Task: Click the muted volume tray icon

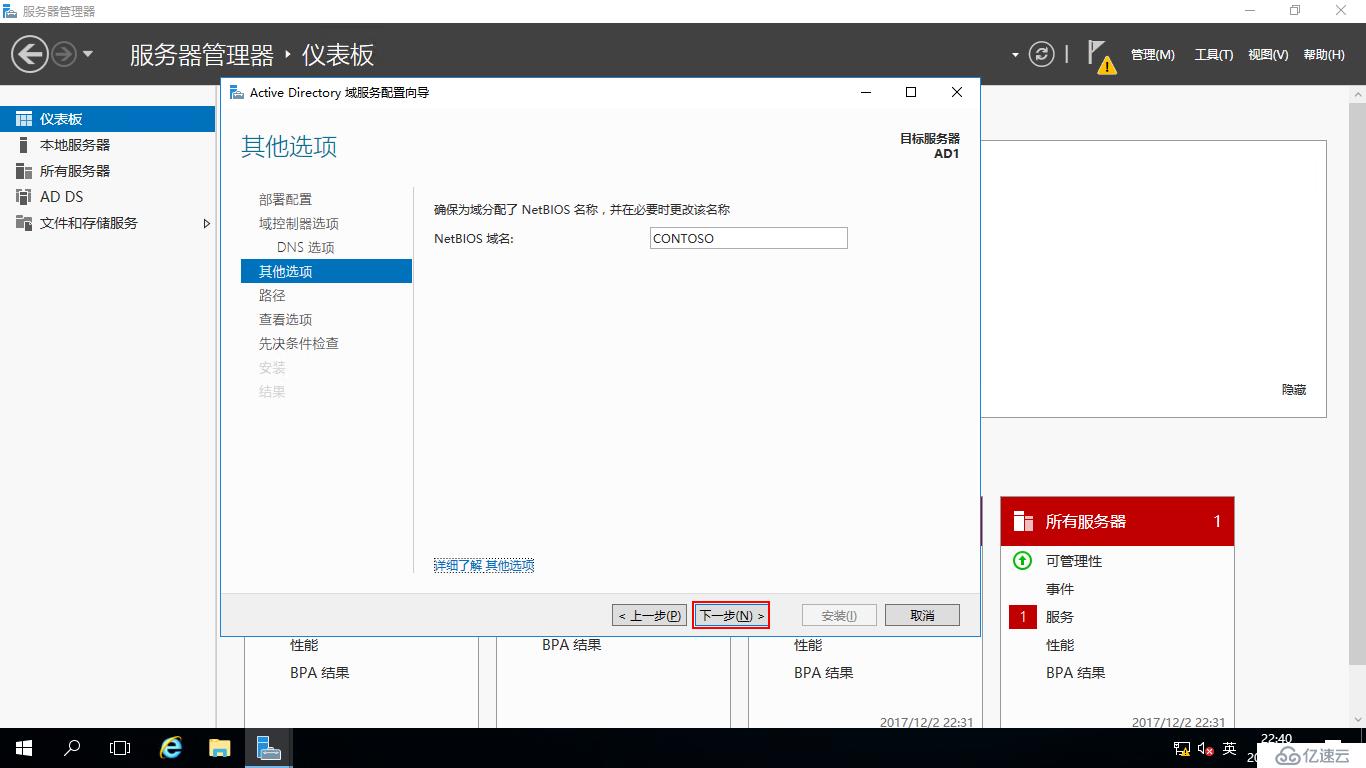Action: click(1205, 748)
